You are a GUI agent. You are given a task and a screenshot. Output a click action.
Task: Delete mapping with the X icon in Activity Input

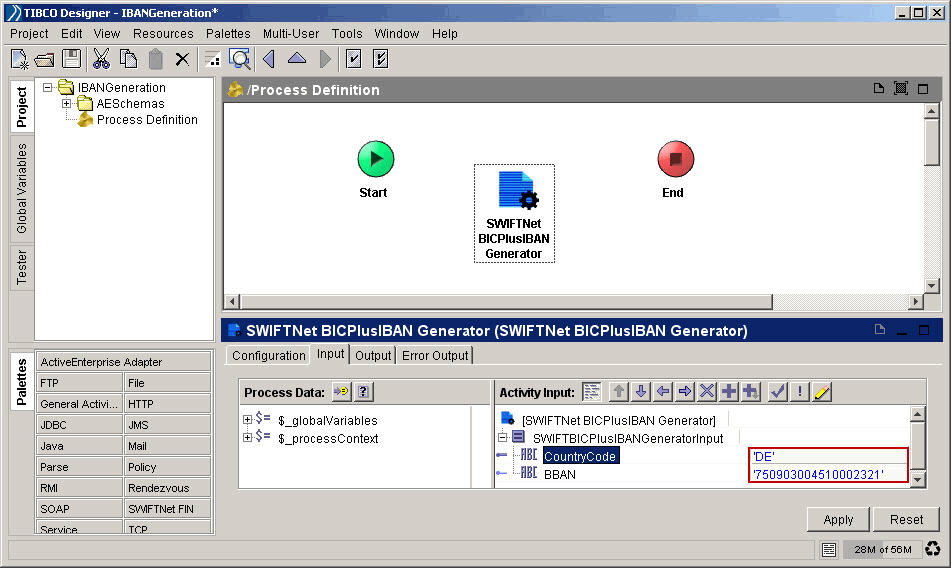click(707, 392)
